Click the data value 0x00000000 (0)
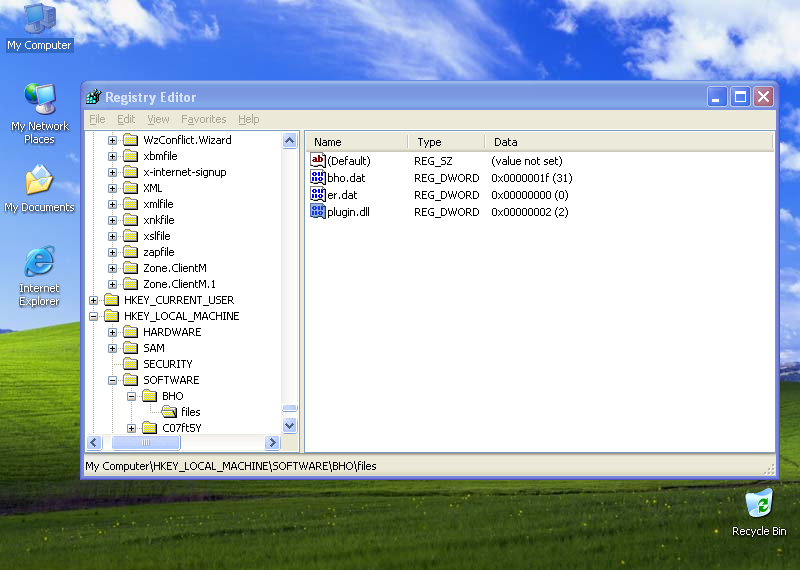This screenshot has width=800, height=570. coord(530,195)
